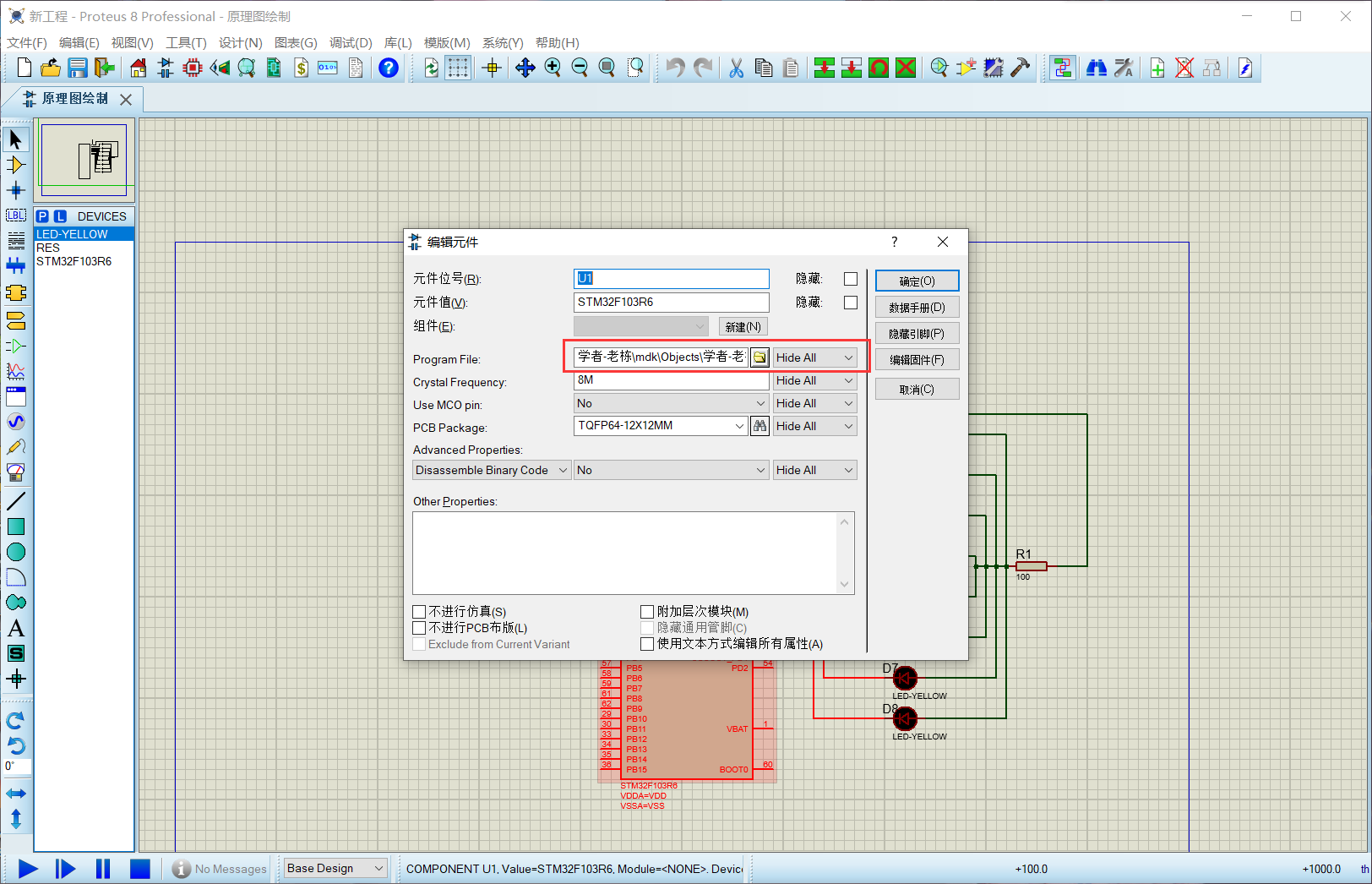Open the 调试(D) menu
Image resolution: width=1372 pixels, height=884 pixels.
coord(351,42)
